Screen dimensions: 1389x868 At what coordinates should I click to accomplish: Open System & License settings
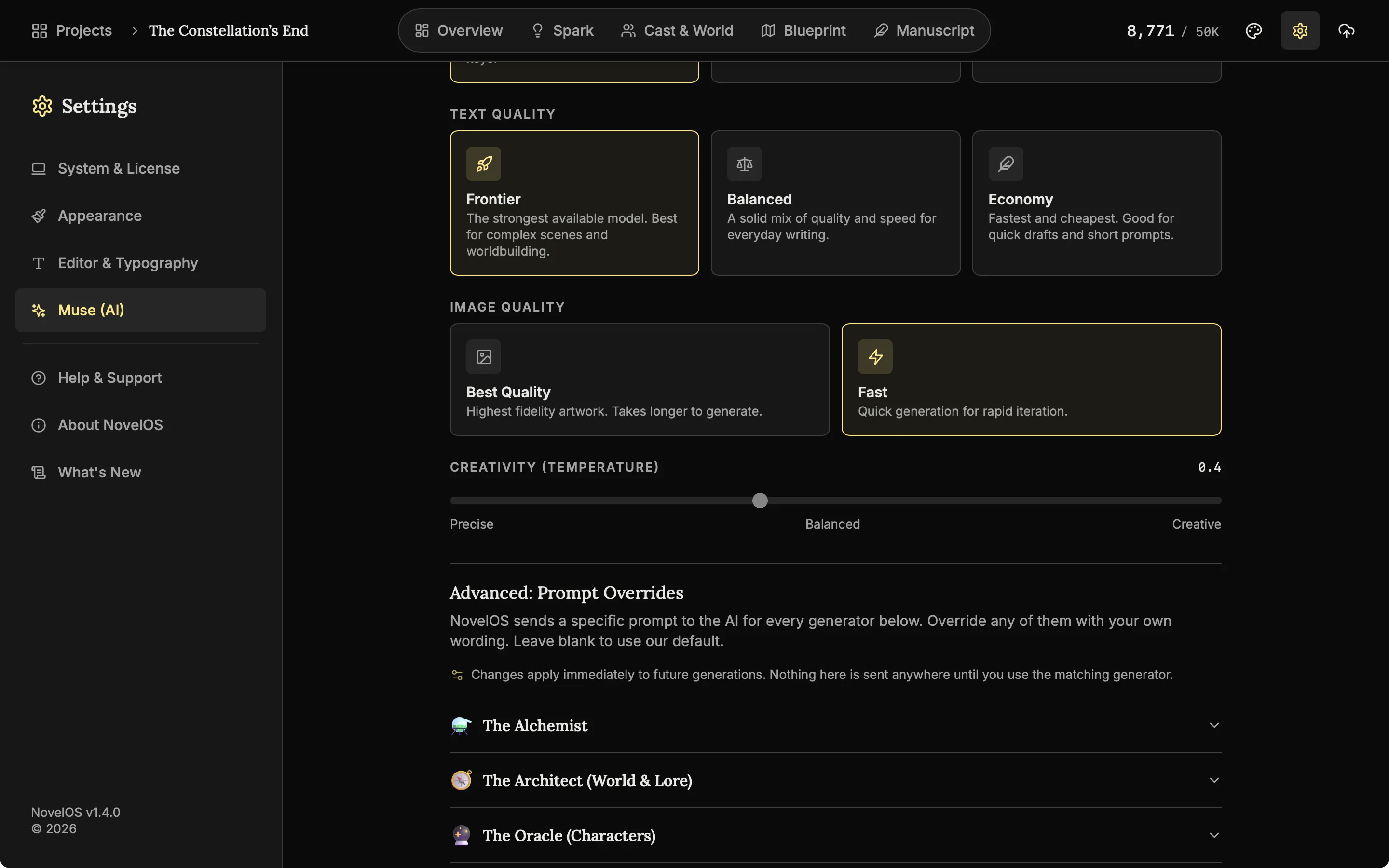click(x=141, y=169)
